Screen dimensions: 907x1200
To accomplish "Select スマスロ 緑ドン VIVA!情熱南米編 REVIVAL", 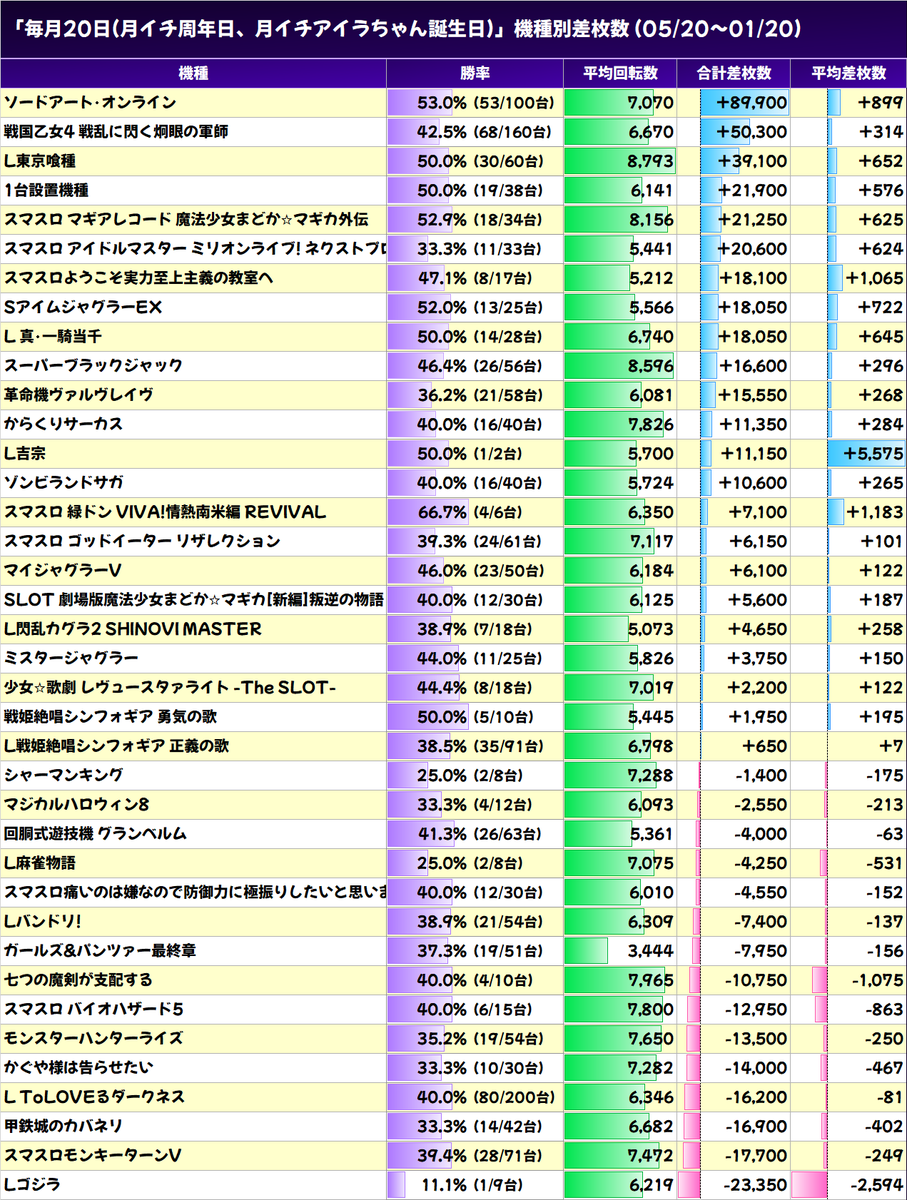I will [165, 512].
